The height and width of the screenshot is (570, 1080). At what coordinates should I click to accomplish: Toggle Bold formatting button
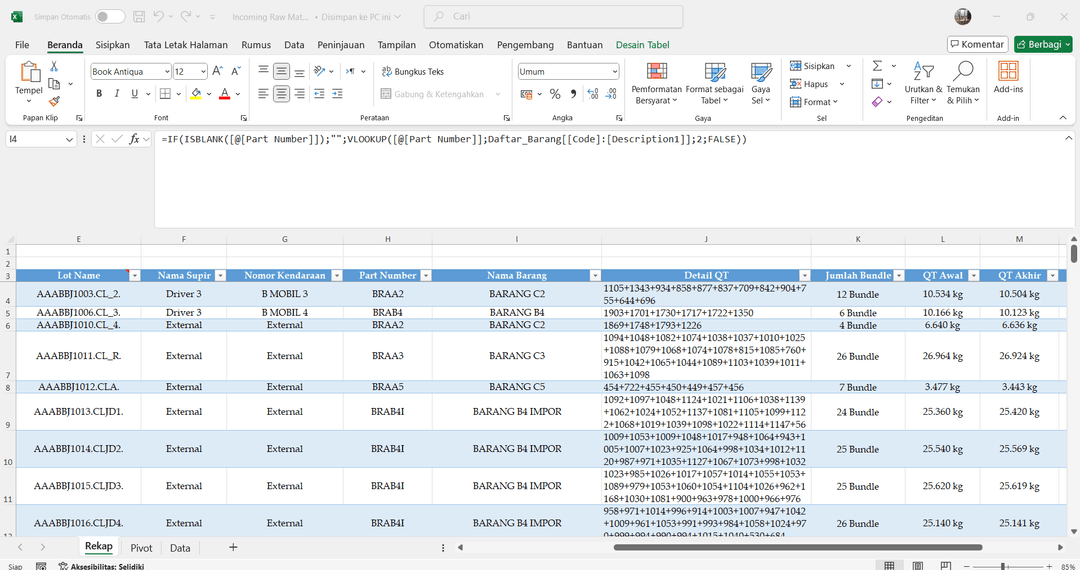tap(99, 94)
